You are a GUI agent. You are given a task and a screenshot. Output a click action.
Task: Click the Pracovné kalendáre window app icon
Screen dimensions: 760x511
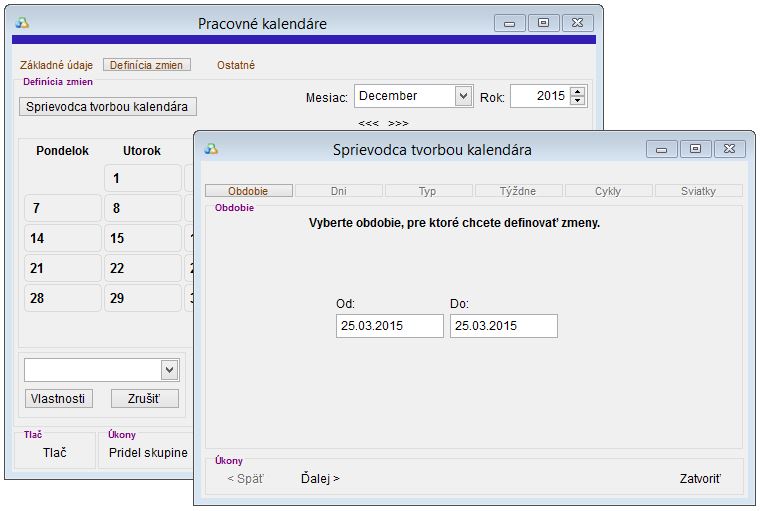(x=22, y=23)
